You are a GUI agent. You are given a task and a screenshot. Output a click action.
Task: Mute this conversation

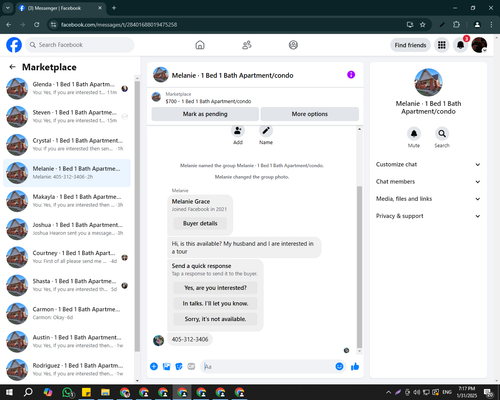tap(414, 134)
